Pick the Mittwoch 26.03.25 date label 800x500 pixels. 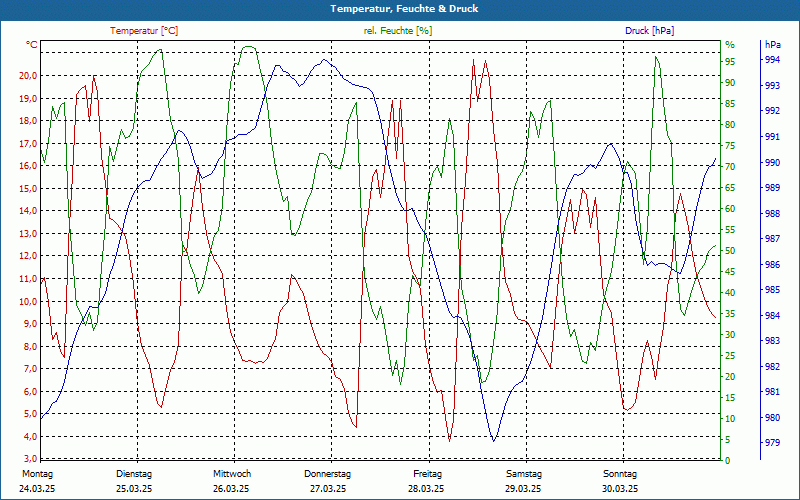click(231, 481)
